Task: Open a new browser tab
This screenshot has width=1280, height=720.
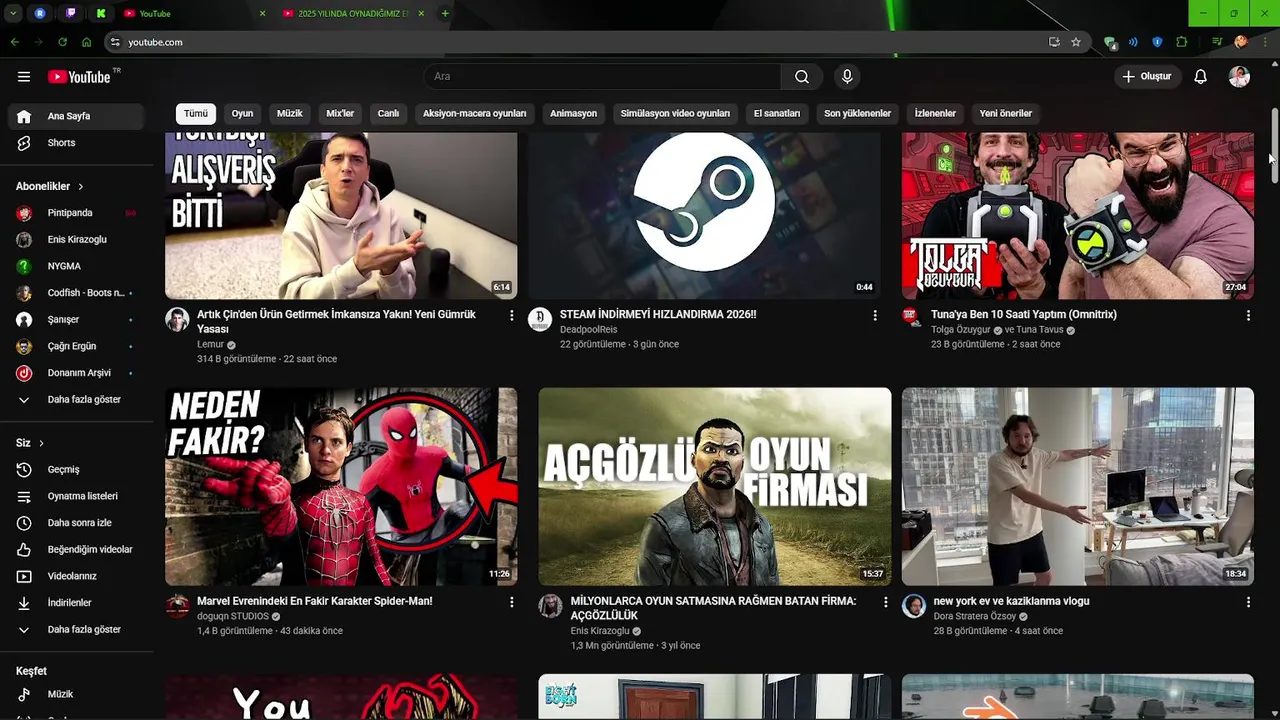Action: pyautogui.click(x=445, y=13)
